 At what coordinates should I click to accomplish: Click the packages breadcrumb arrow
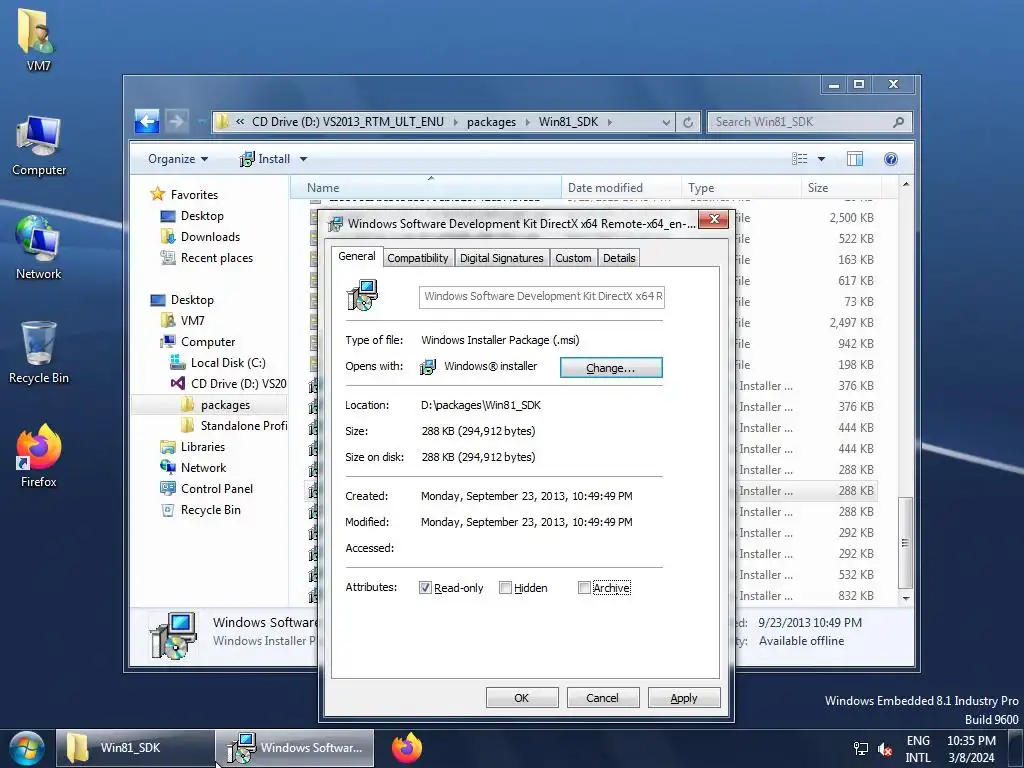click(x=528, y=122)
